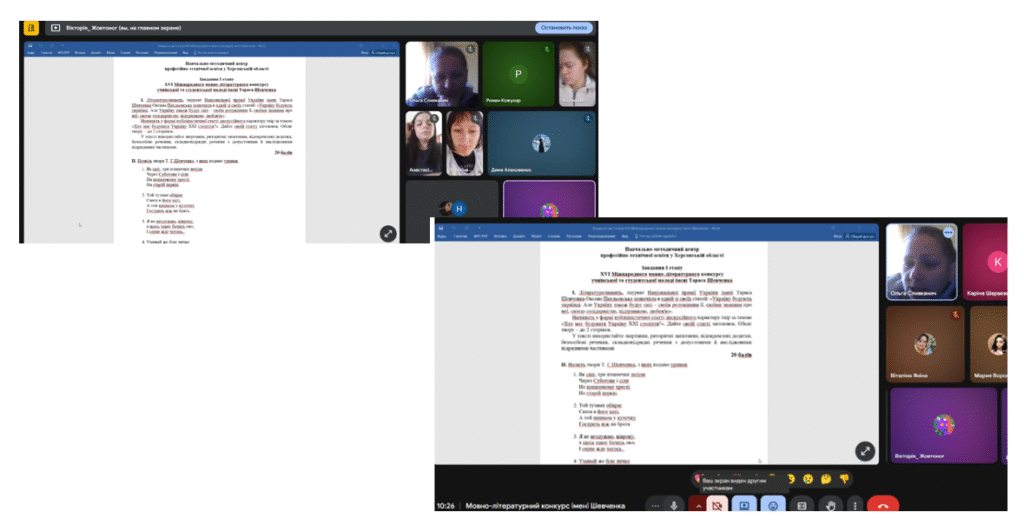The width and height of the screenshot is (1024, 532).
Task: Click the yellow Meet logo at top left
Action: 32,29
